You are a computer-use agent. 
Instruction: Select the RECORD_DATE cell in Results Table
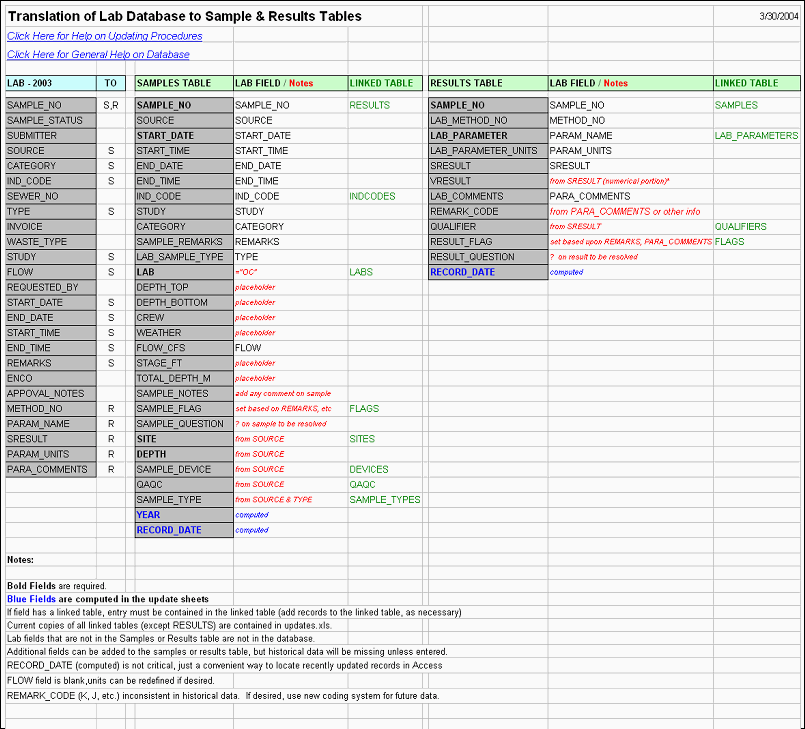488,272
